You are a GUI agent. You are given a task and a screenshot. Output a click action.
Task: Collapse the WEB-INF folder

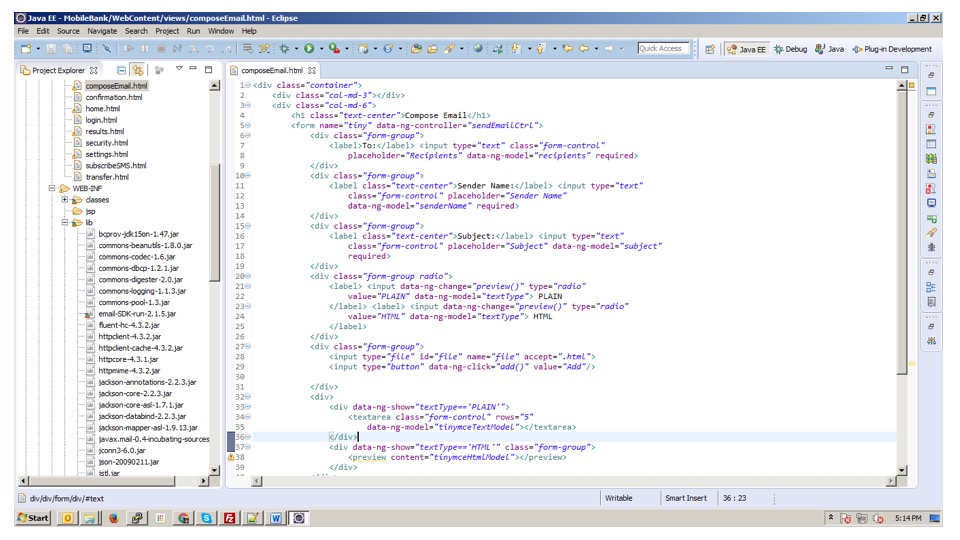(52, 189)
